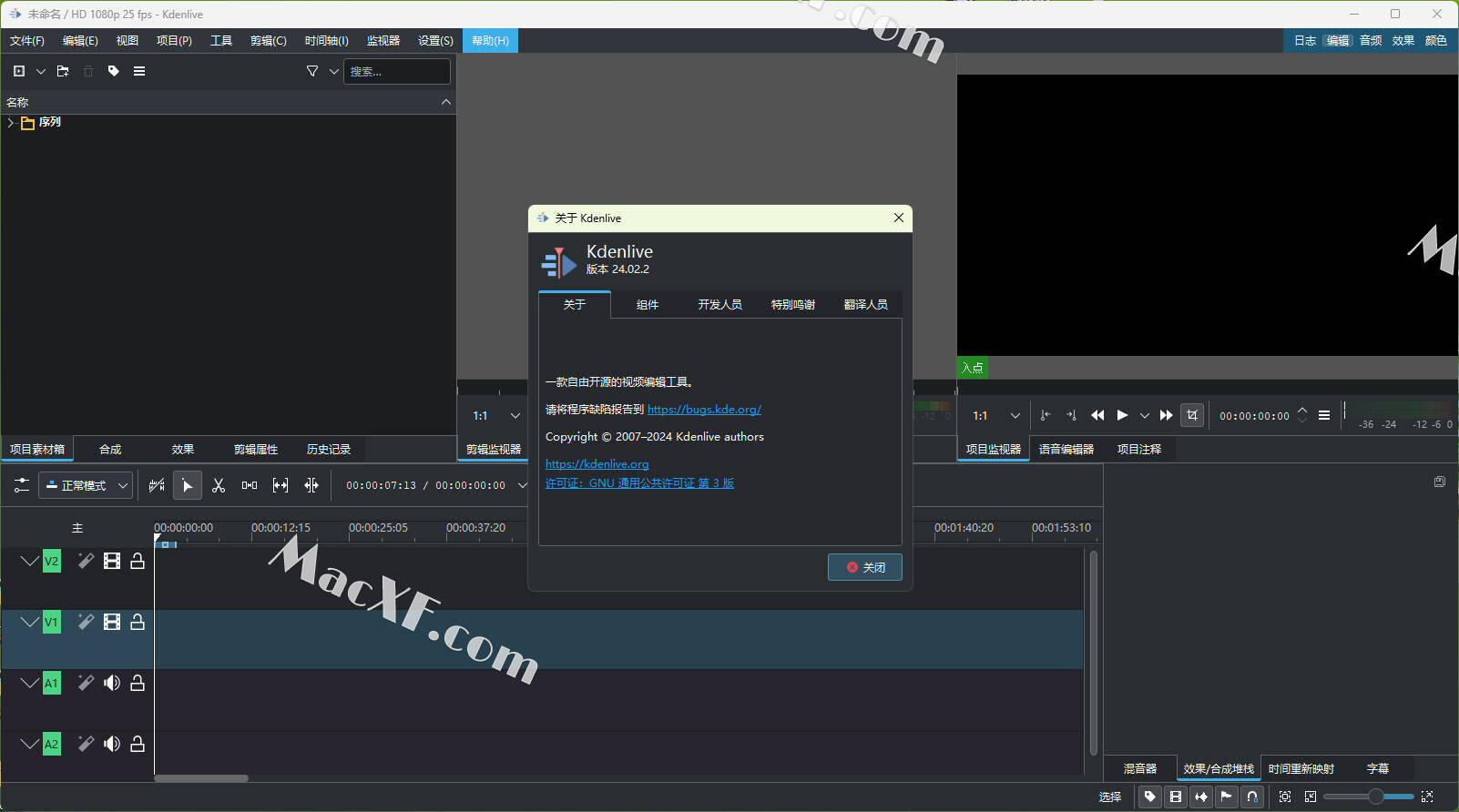Select the razor cut tool
The width and height of the screenshot is (1459, 812).
(x=219, y=485)
